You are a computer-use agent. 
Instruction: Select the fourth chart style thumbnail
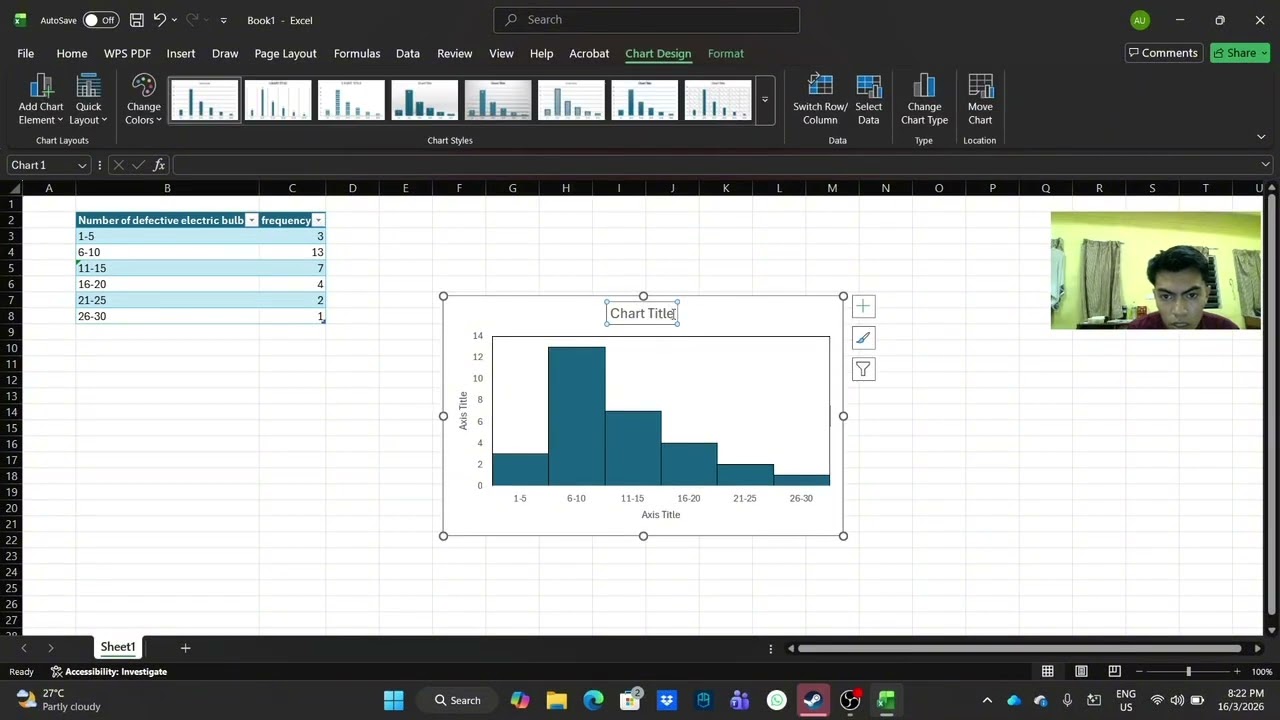[424, 101]
